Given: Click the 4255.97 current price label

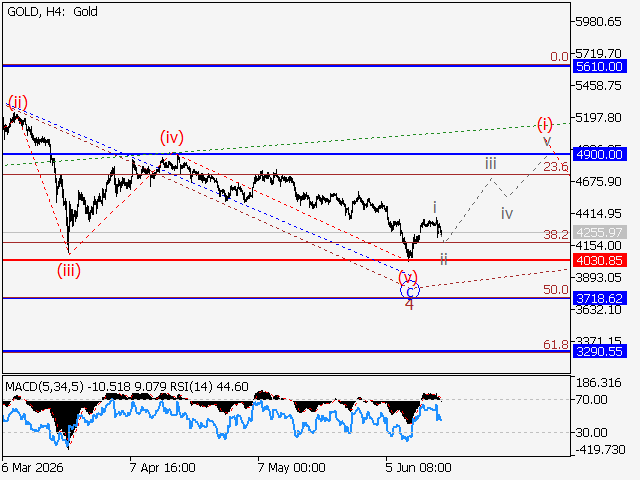Looking at the screenshot, I should coord(599,232).
